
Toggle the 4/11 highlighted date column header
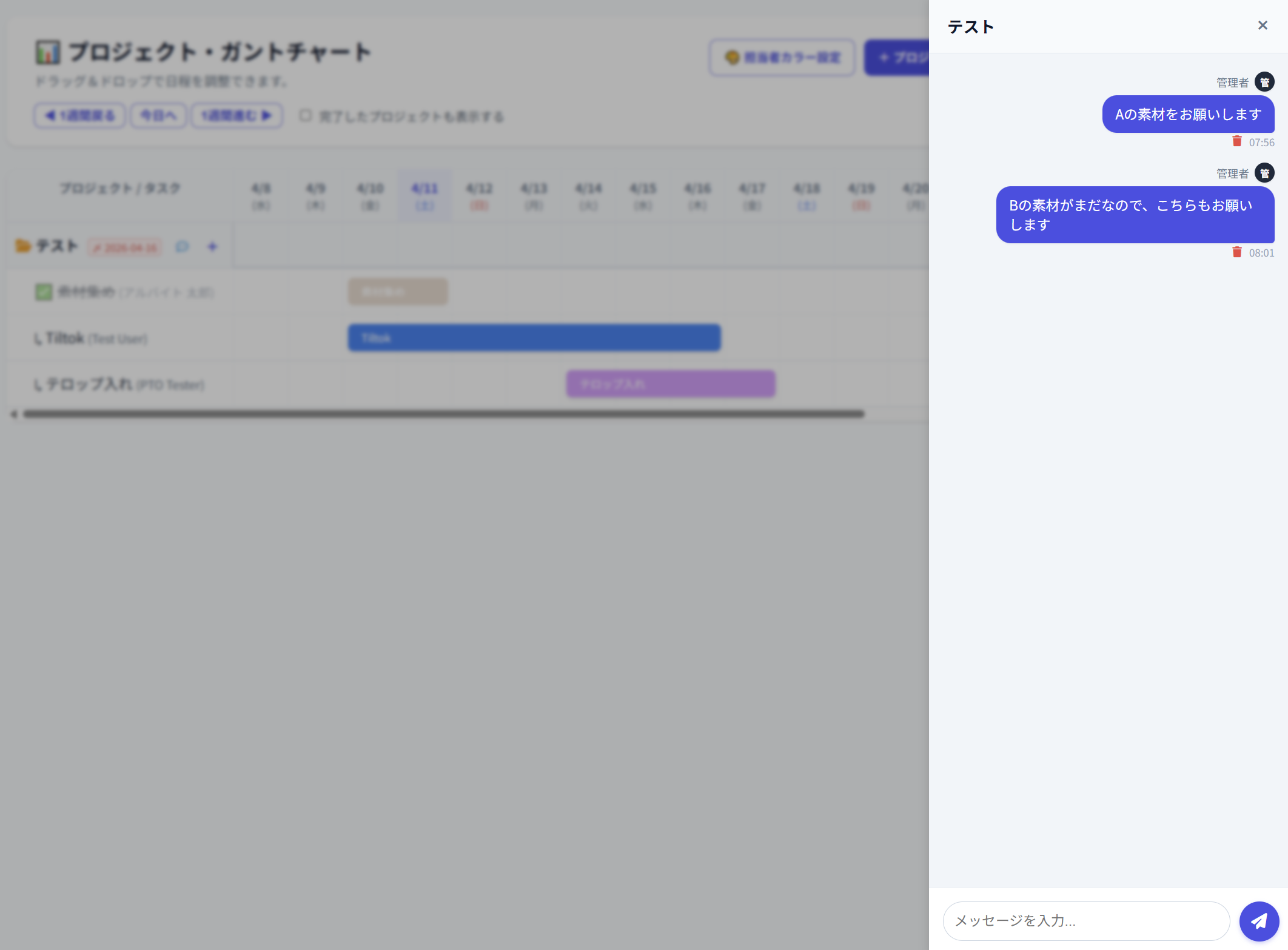[424, 195]
